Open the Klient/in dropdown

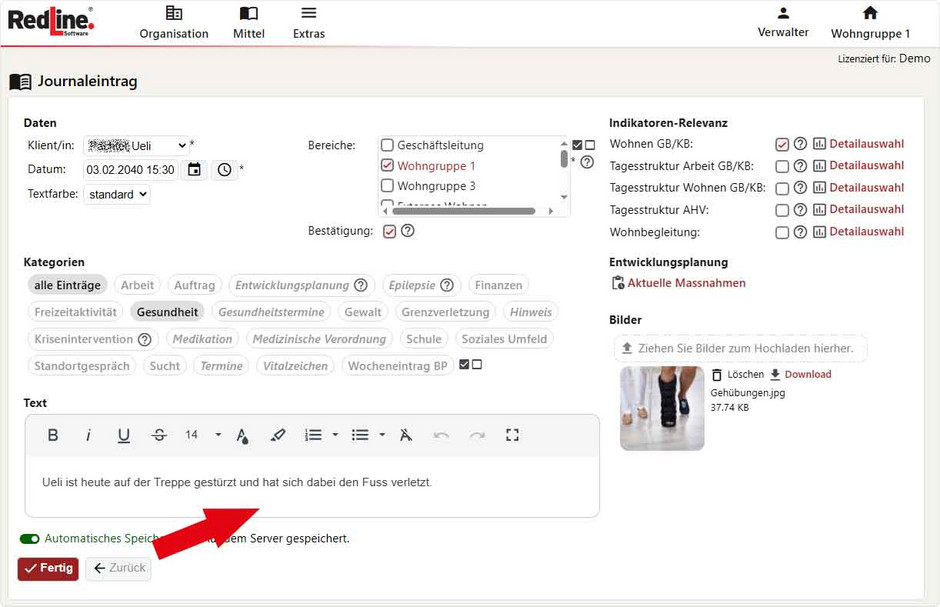[135, 146]
